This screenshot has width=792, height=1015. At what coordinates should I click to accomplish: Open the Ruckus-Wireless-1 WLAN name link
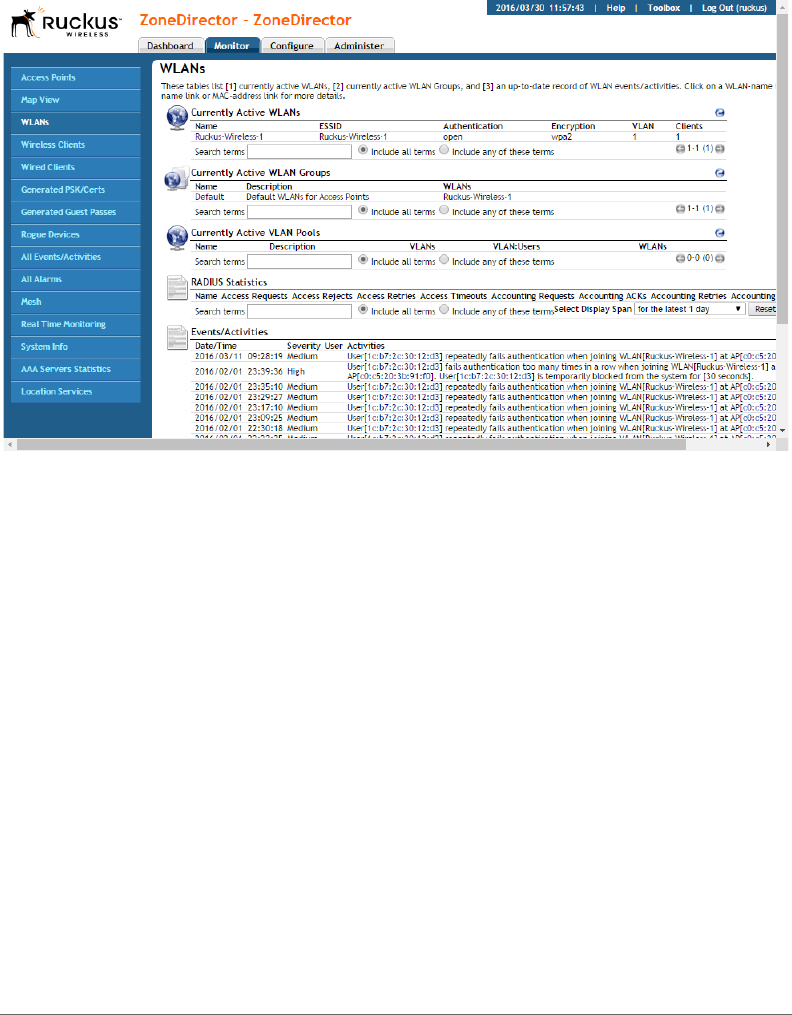click(229, 137)
